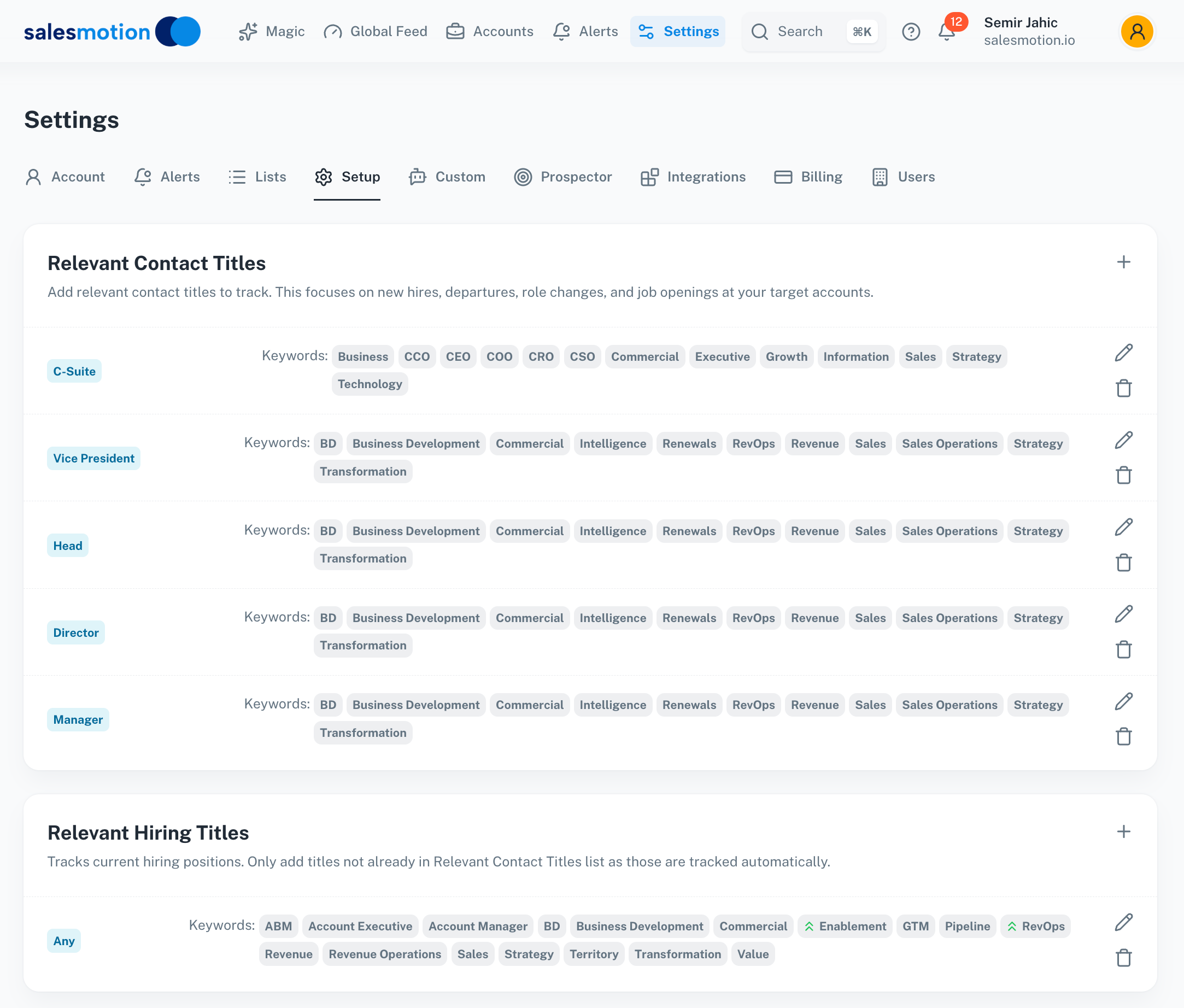The width and height of the screenshot is (1184, 1008).
Task: Delete the Vice President title row
Action: coord(1123,476)
